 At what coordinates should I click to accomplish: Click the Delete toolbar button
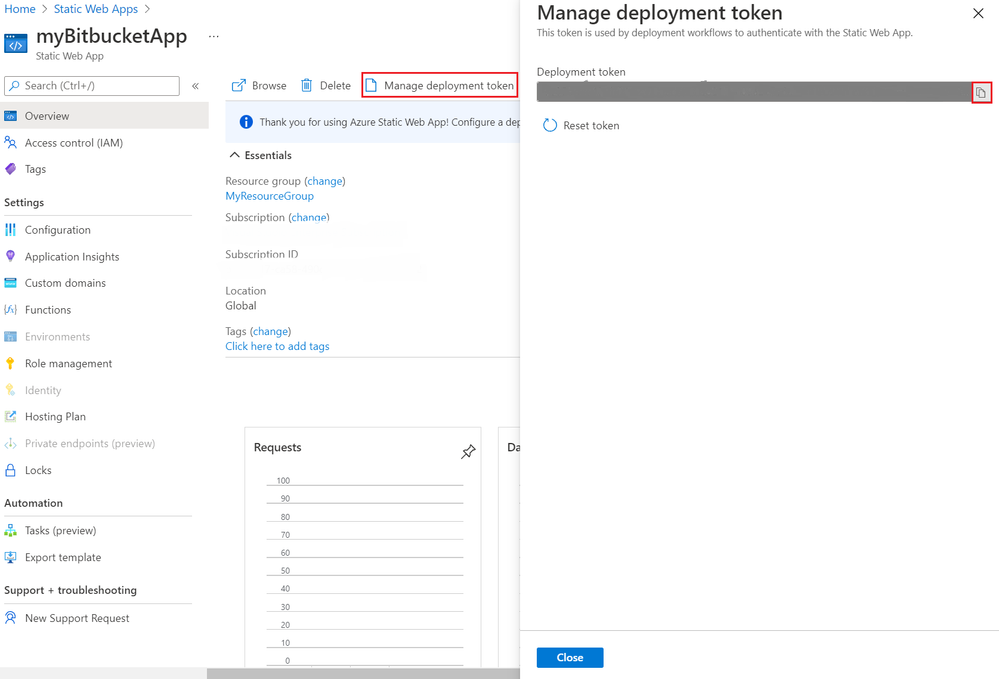pyautogui.click(x=326, y=85)
